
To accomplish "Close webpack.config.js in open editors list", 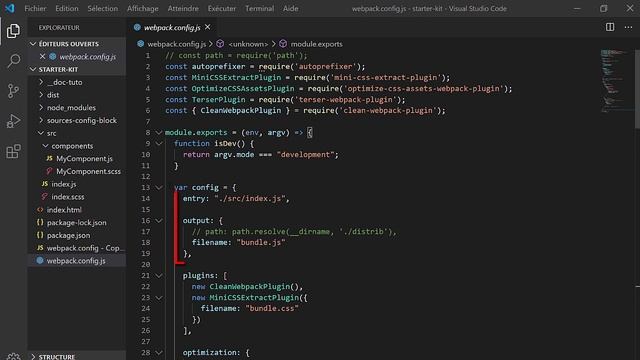I will point(42,56).
